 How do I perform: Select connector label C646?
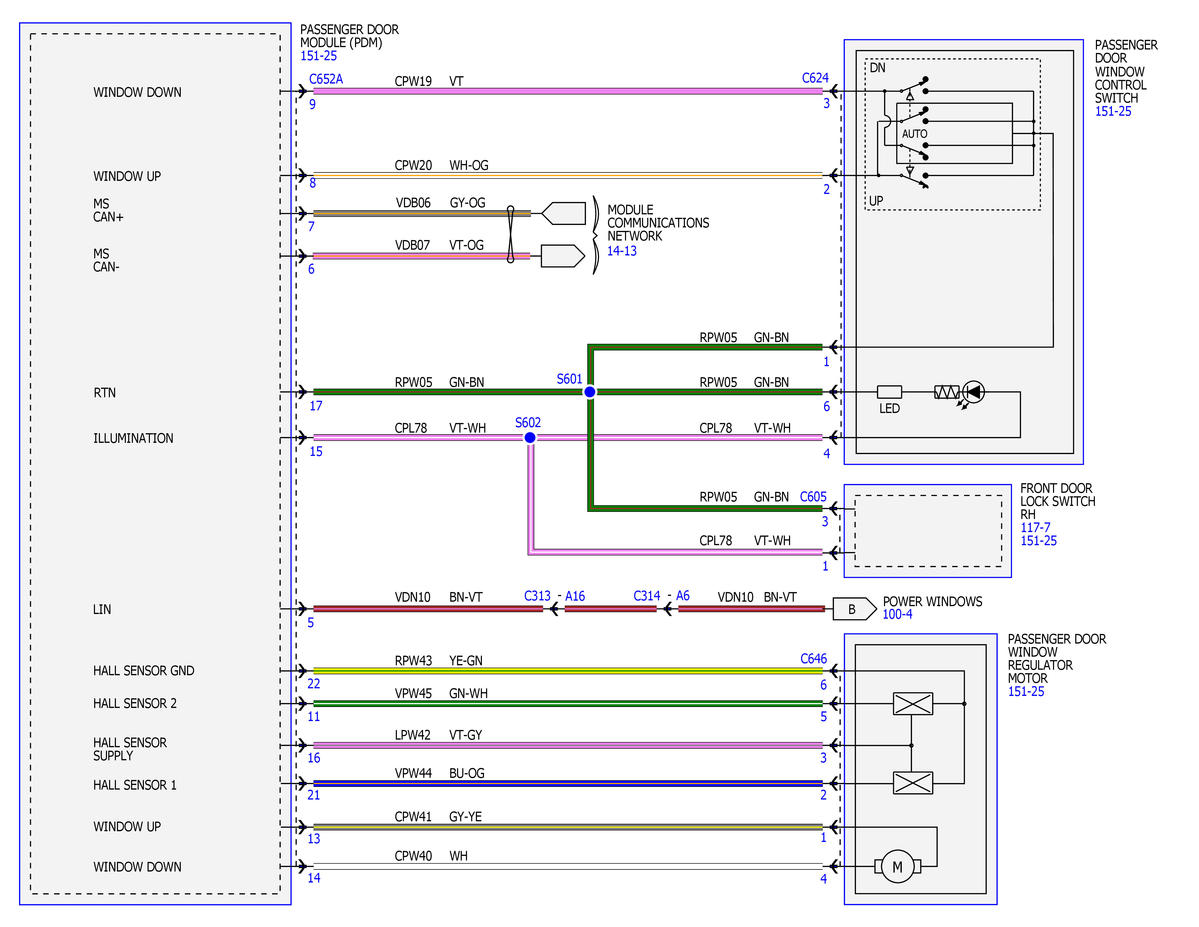tap(814, 659)
